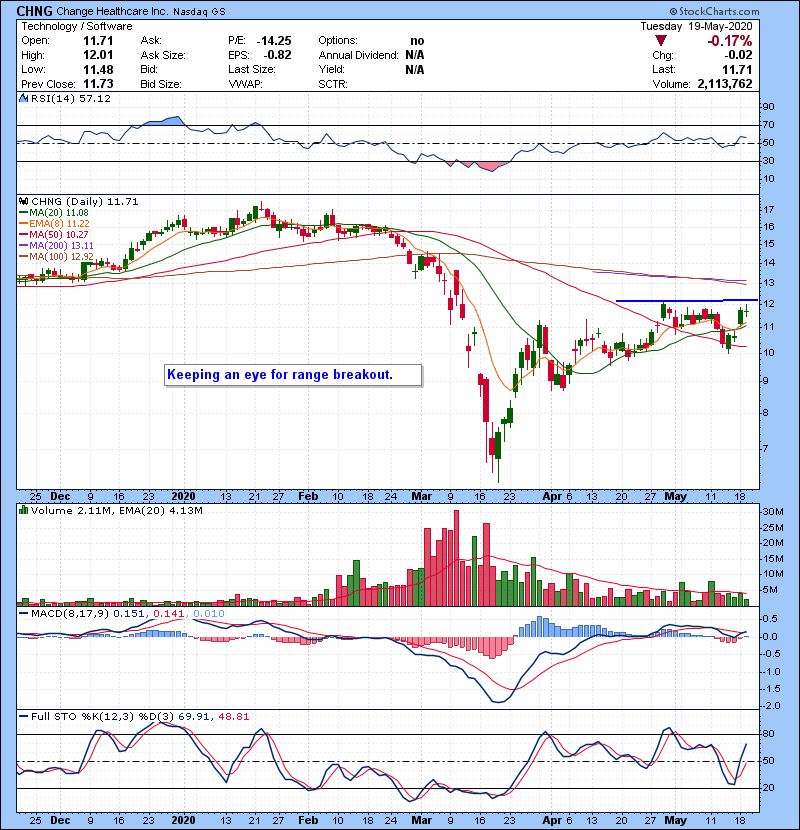Click the Tuesday 19-May-2020 date
This screenshot has width=800, height=830.
696,26
